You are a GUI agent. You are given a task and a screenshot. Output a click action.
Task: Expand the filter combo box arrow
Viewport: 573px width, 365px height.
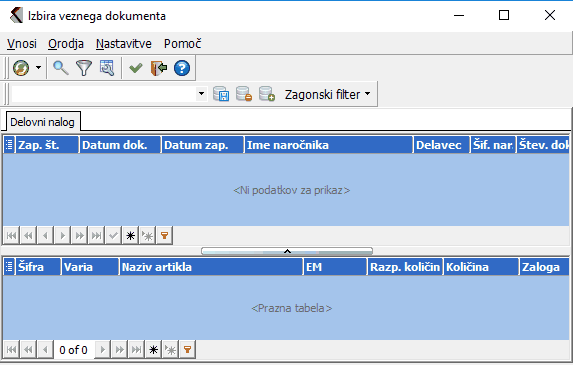click(x=201, y=94)
